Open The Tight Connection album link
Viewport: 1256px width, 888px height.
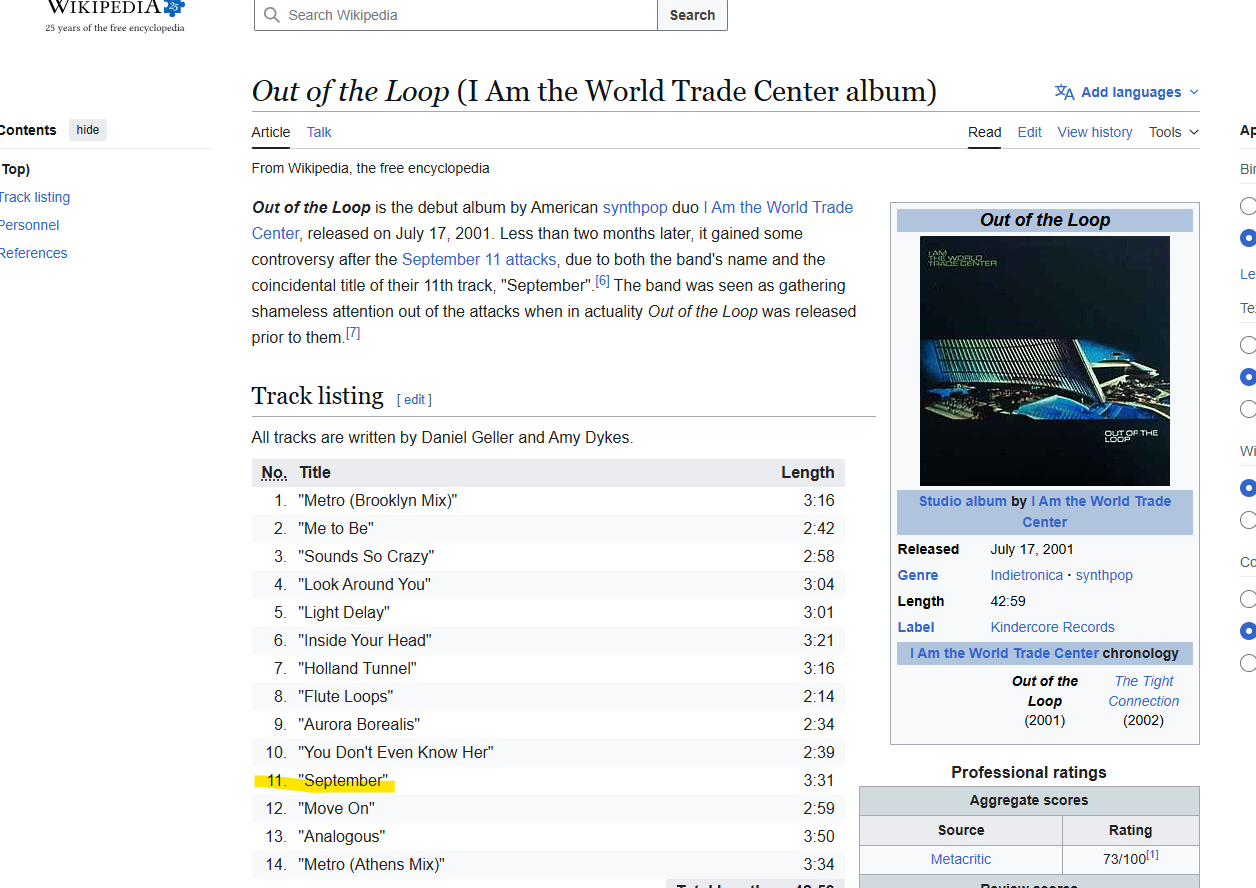[x=1144, y=691]
